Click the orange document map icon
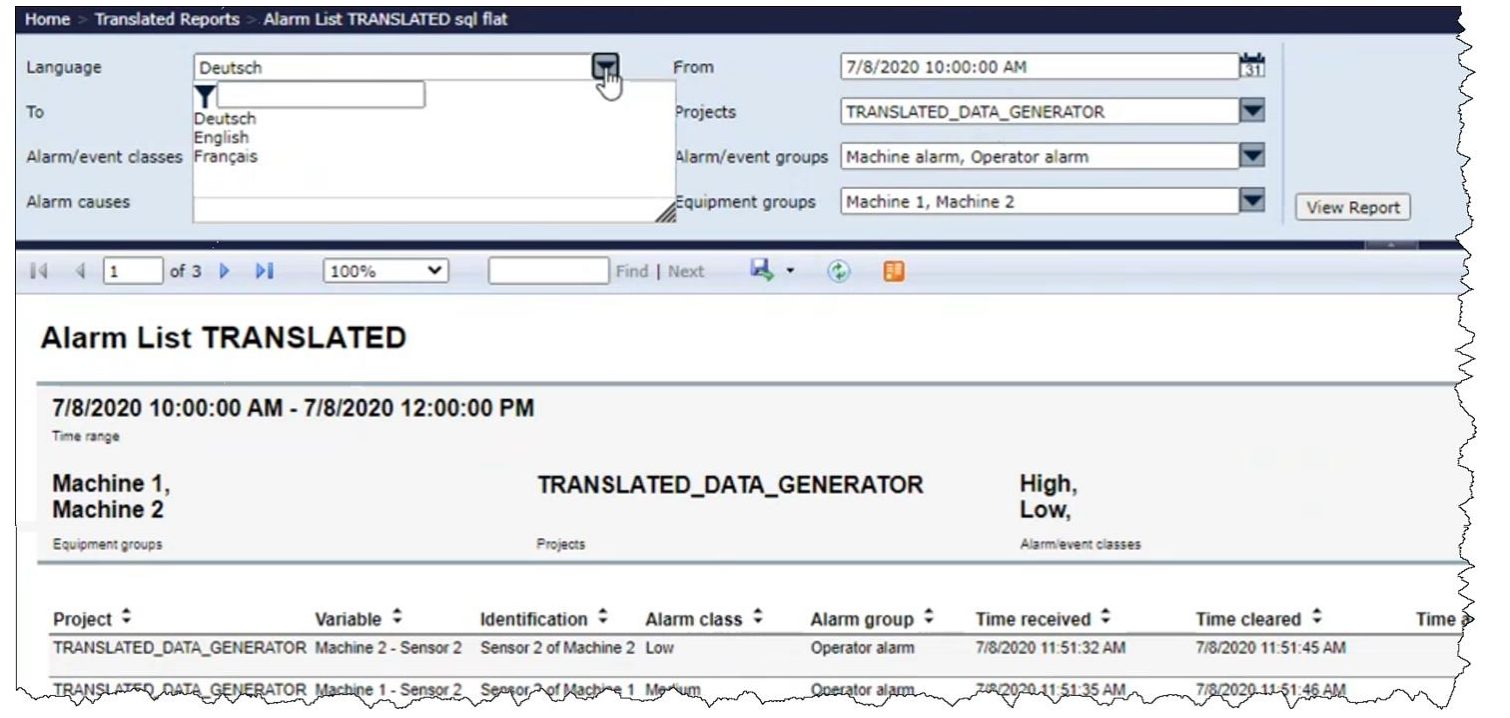Image resolution: width=1510 pixels, height=718 pixels. click(894, 271)
